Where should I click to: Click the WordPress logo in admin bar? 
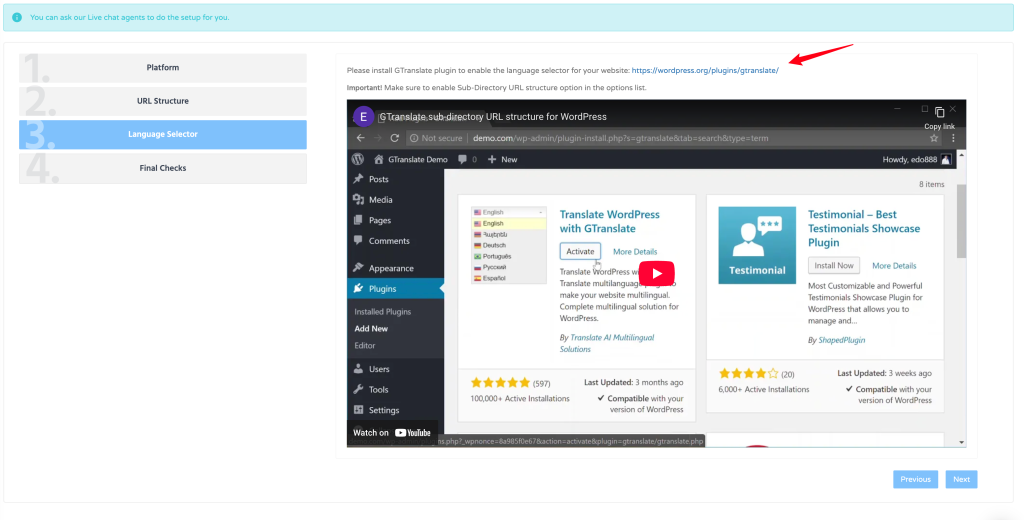[357, 159]
